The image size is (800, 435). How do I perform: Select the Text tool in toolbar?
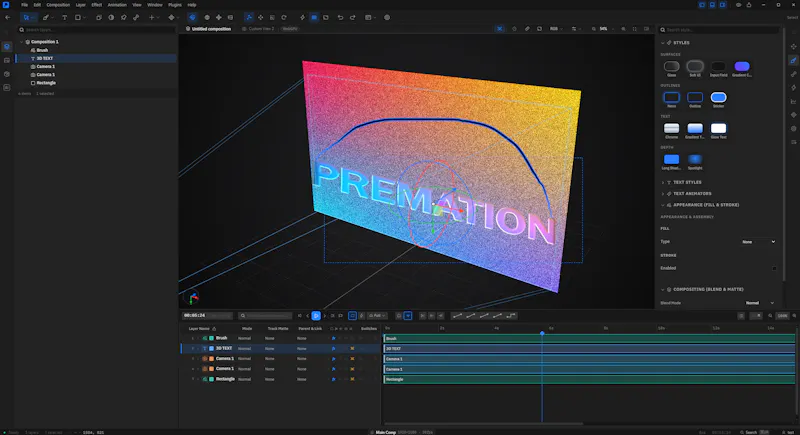(x=64, y=17)
